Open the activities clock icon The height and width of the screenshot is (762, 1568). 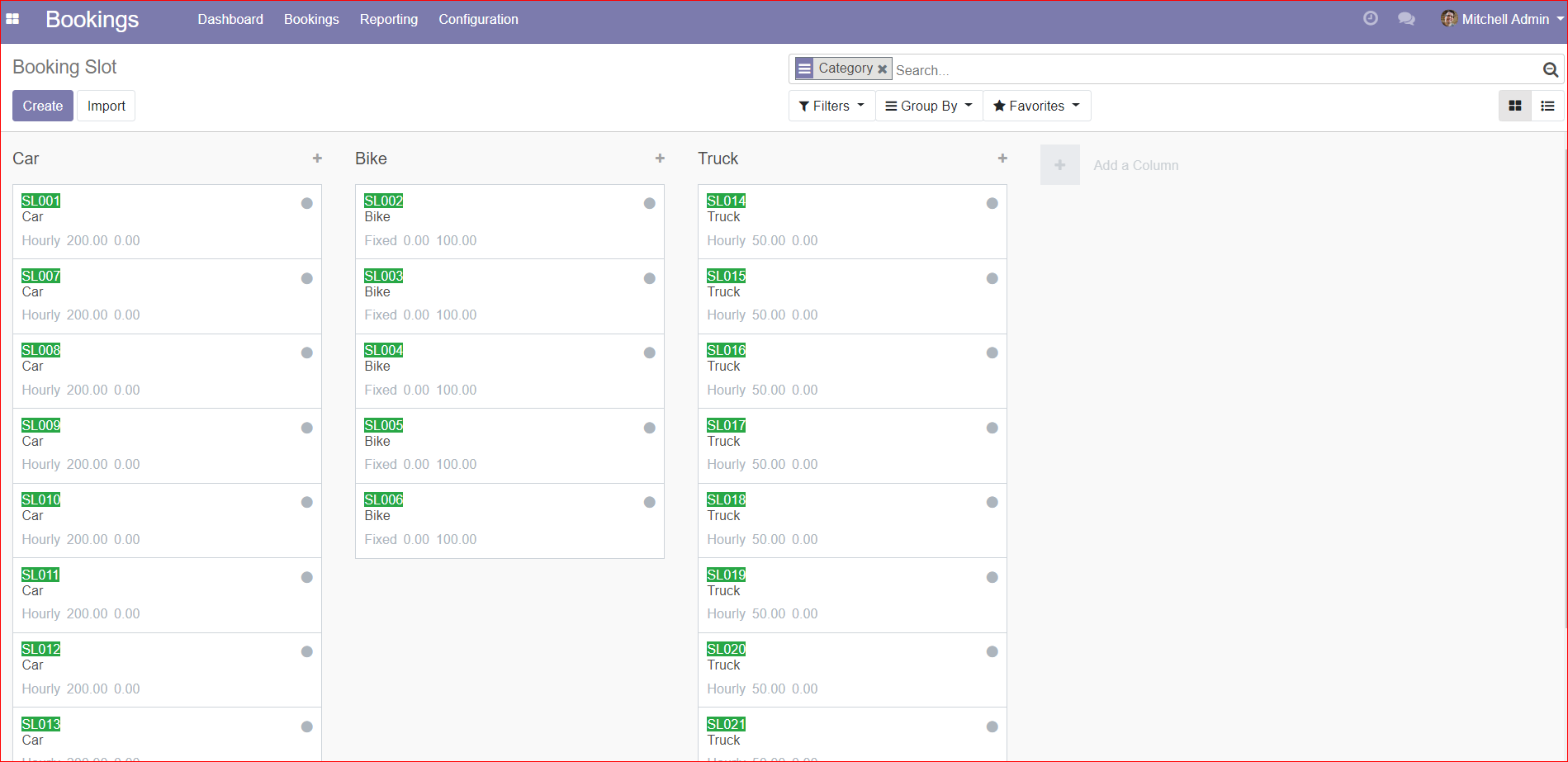(1370, 19)
